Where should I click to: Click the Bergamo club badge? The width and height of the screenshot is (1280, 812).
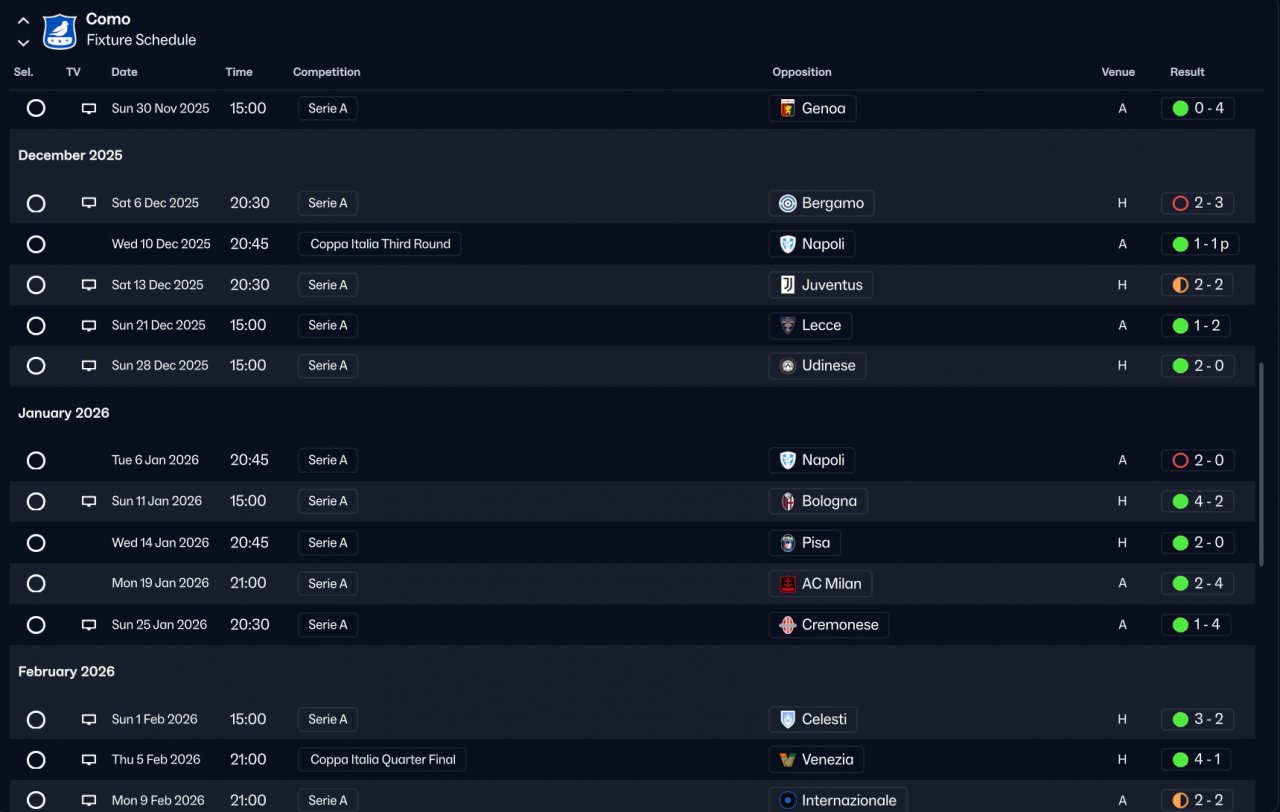(788, 203)
